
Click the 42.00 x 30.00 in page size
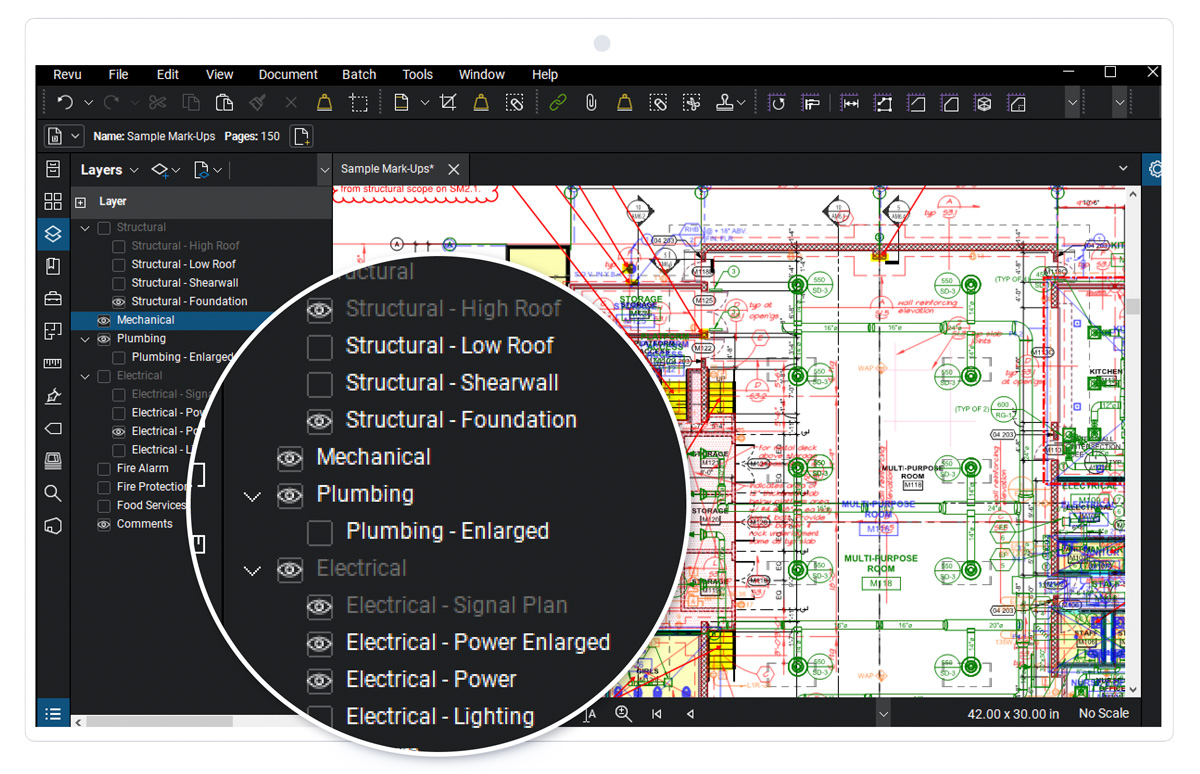pos(1013,714)
